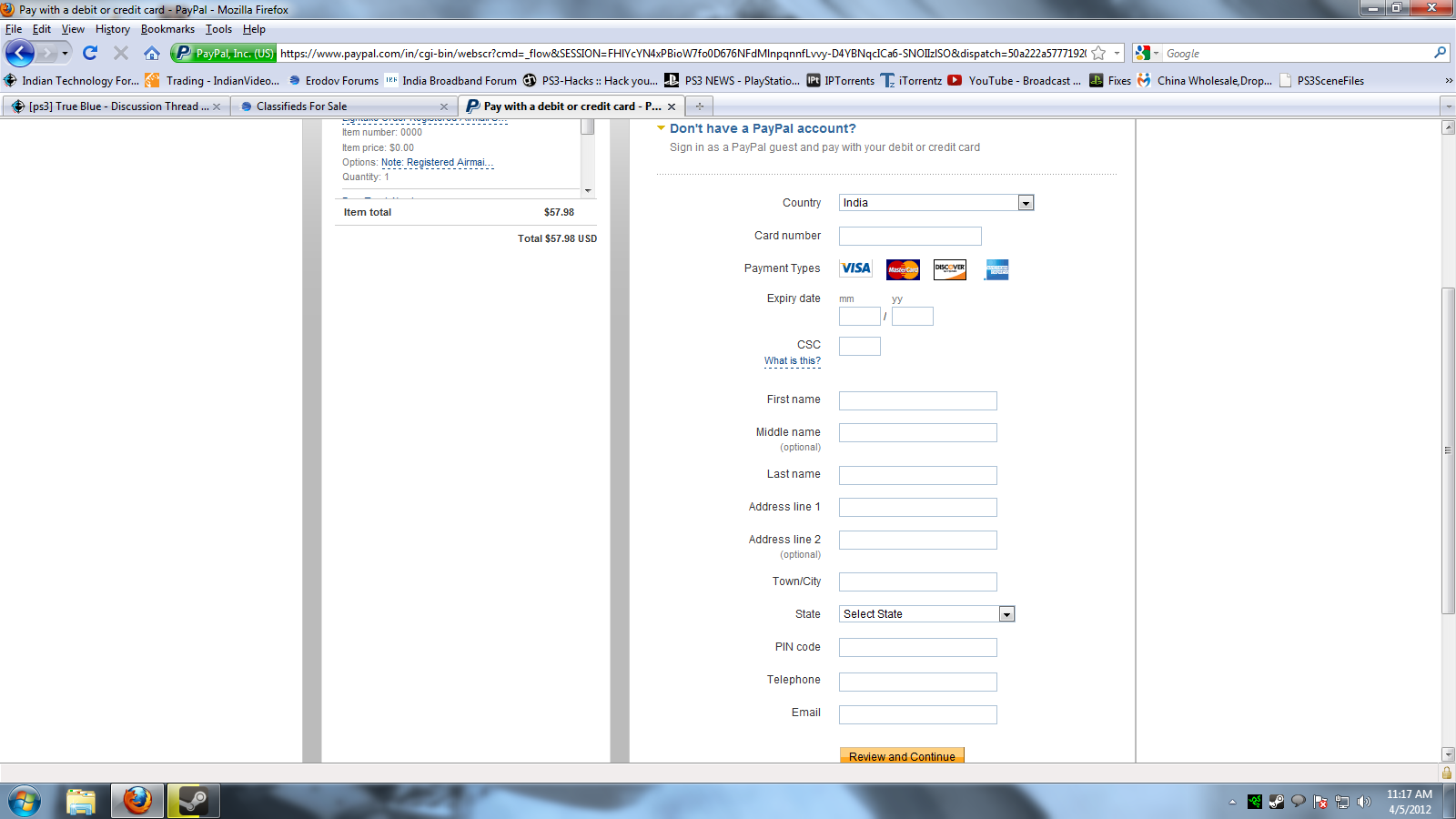The width and height of the screenshot is (1456, 819).
Task: Collapse the Don't have a PayPal account section
Action: 662,128
